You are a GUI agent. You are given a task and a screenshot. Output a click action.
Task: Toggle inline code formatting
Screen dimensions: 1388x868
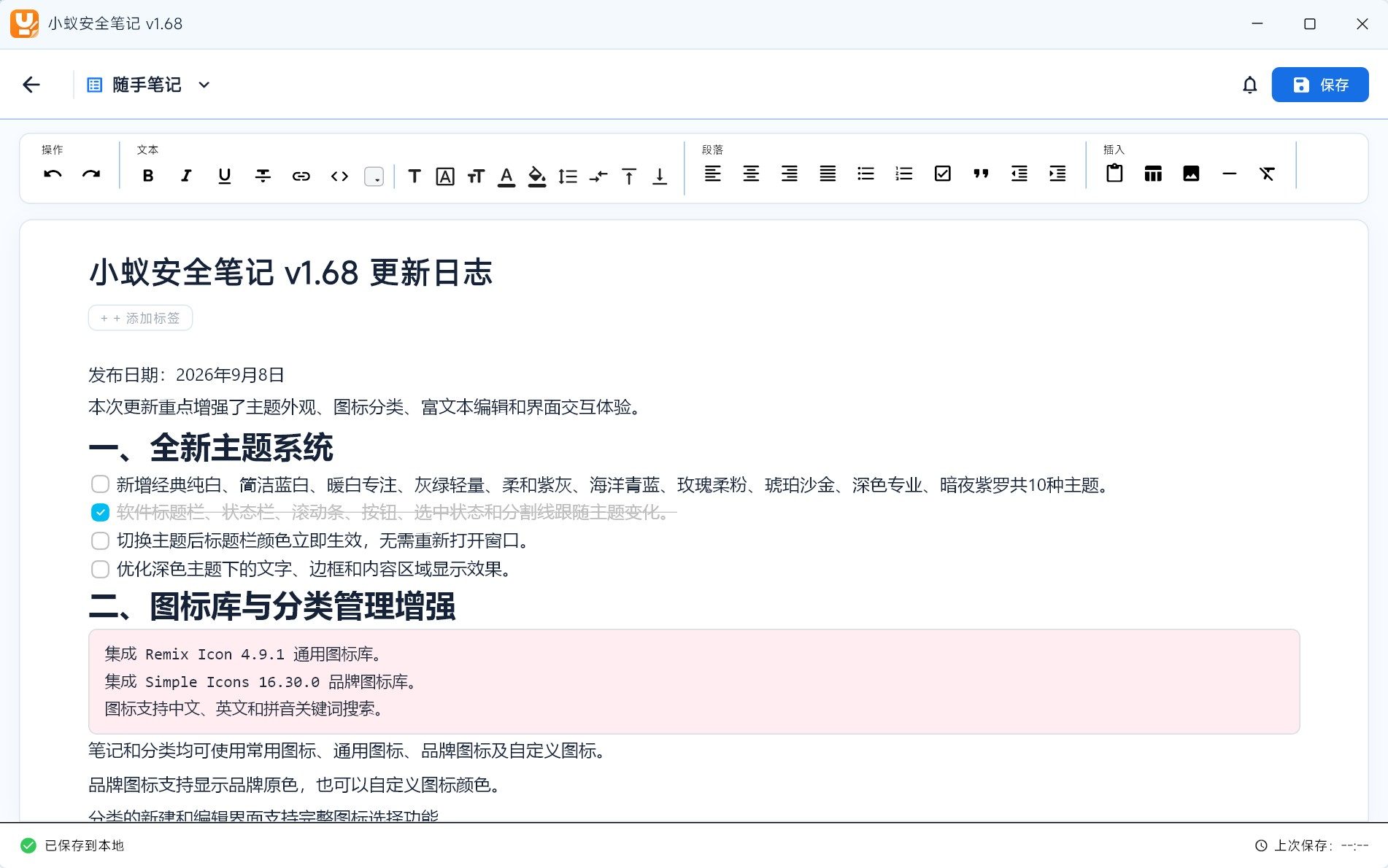point(339,175)
